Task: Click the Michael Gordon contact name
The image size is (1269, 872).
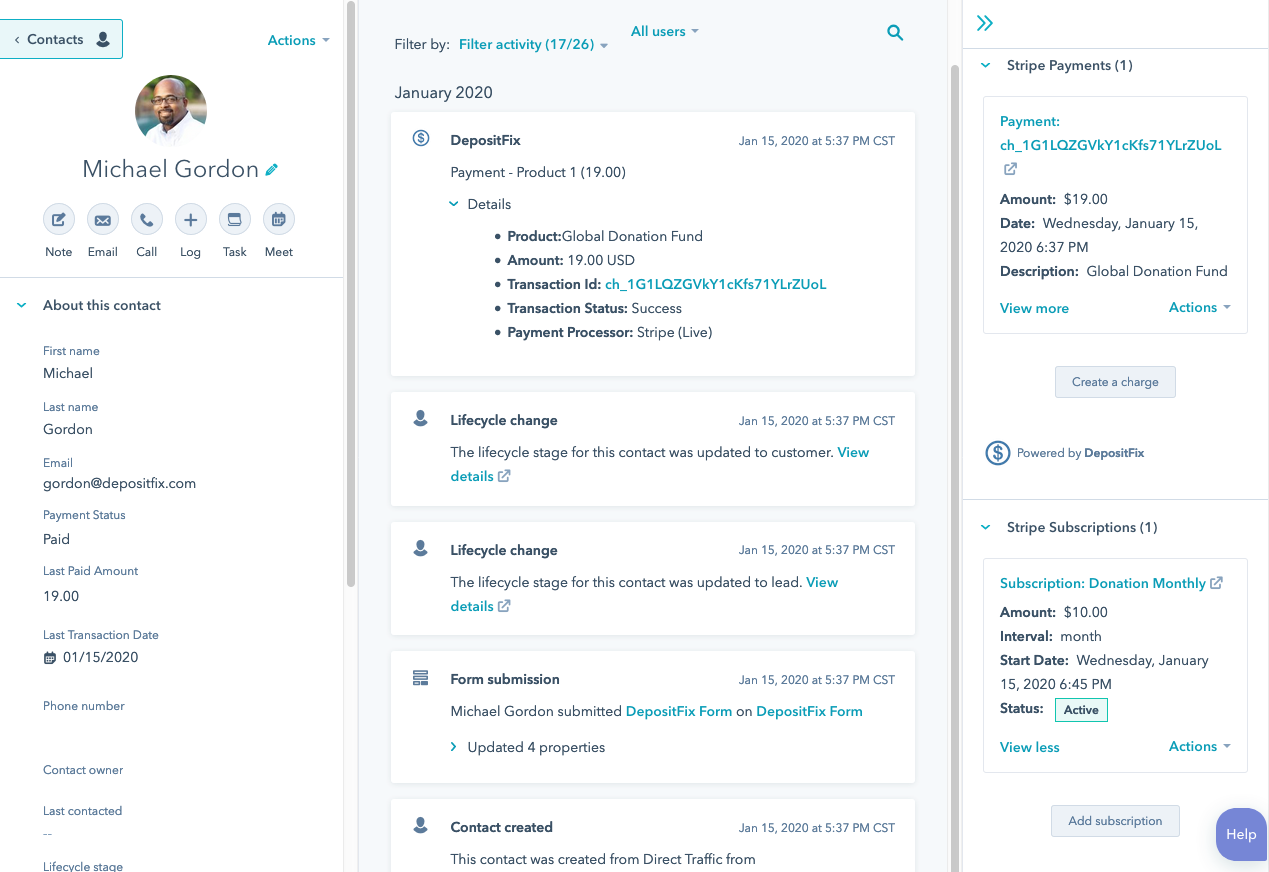Action: [x=171, y=169]
